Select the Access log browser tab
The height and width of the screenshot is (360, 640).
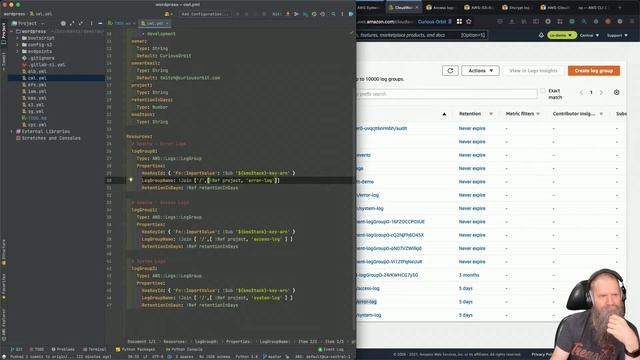(440, 7)
